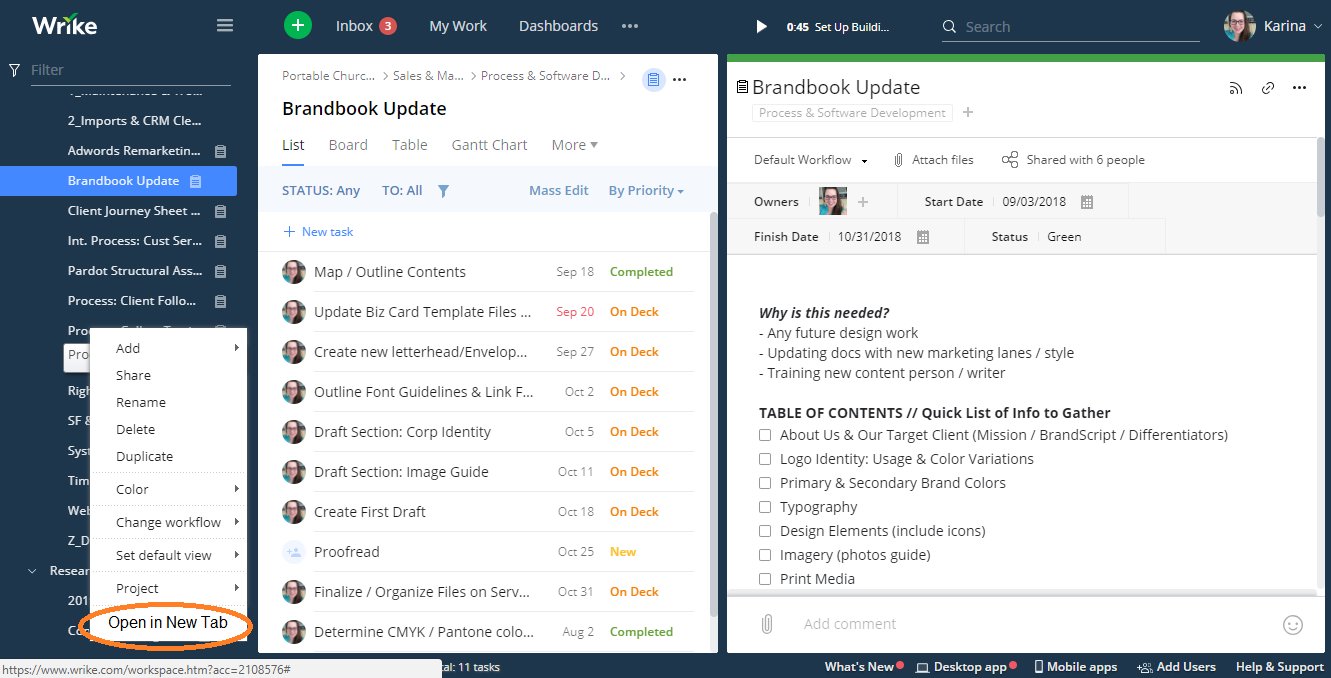Open the hamburger sidebar menu icon
Viewport: 1331px width, 678px height.
point(225,26)
